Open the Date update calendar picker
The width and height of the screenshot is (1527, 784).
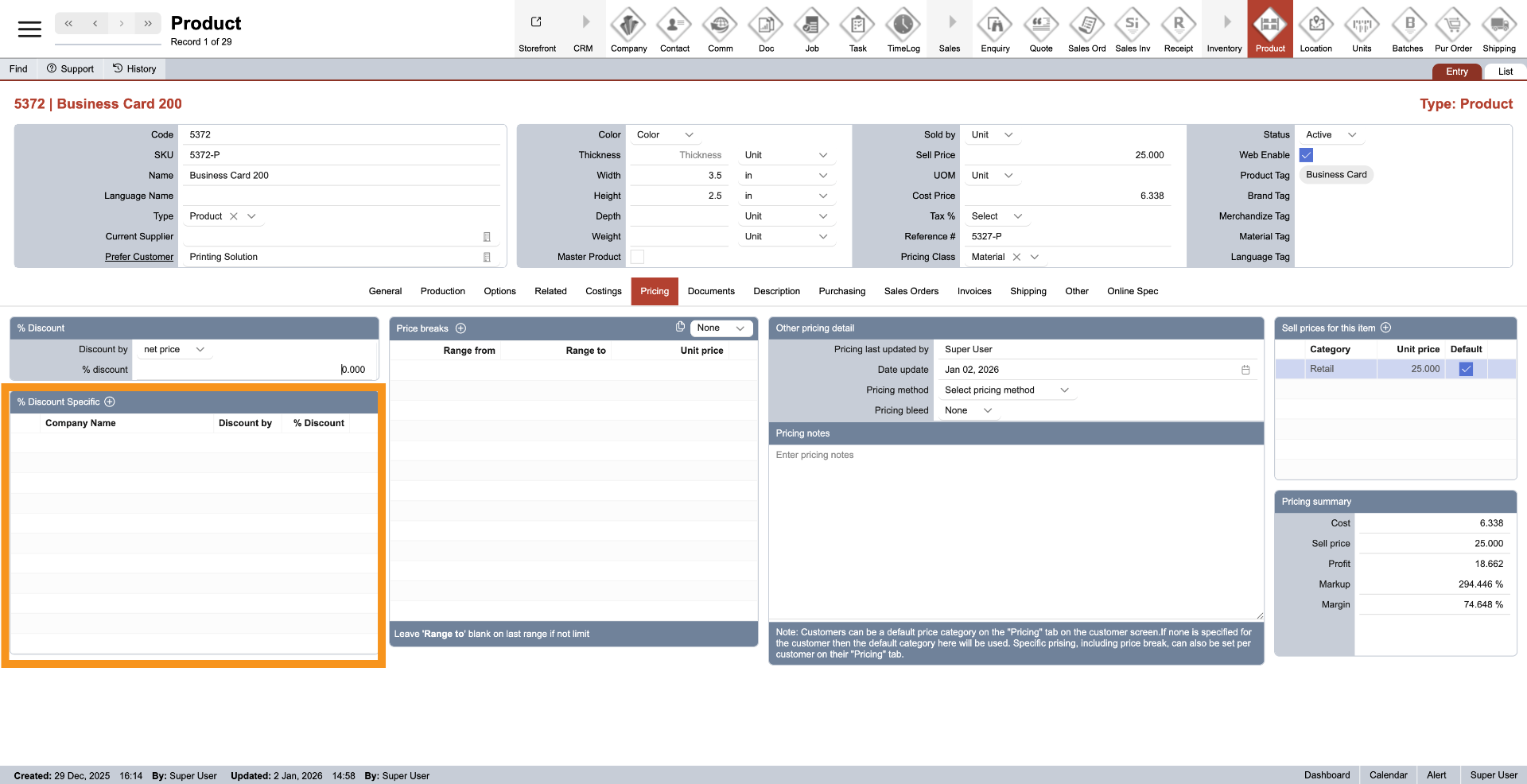[1245, 370]
